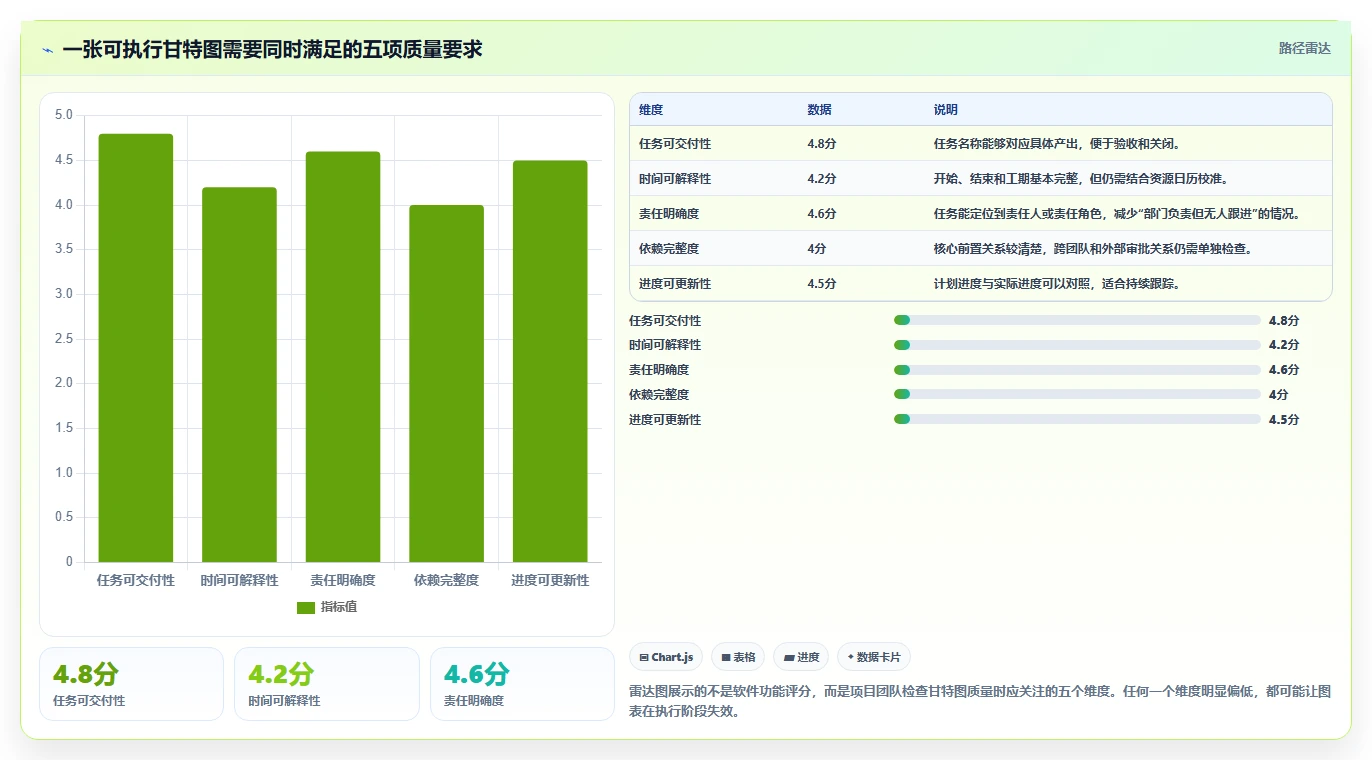Image resolution: width=1372 pixels, height=760 pixels.
Task: Open the 4.6分 责任明确度 stat card
Action: 522,684
